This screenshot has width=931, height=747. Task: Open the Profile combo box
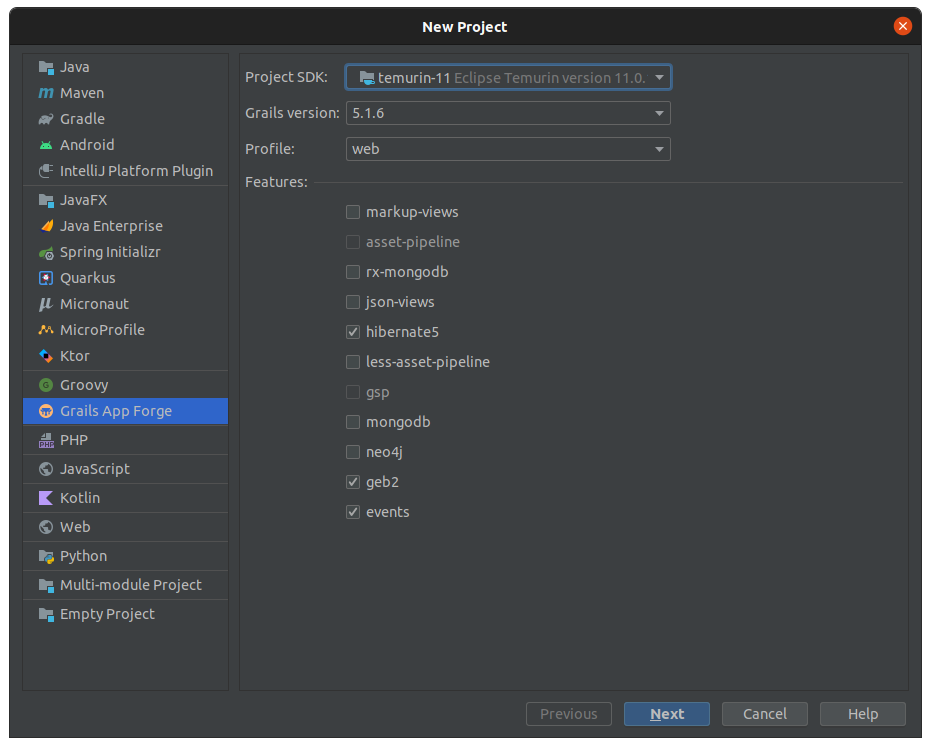[x=508, y=149]
